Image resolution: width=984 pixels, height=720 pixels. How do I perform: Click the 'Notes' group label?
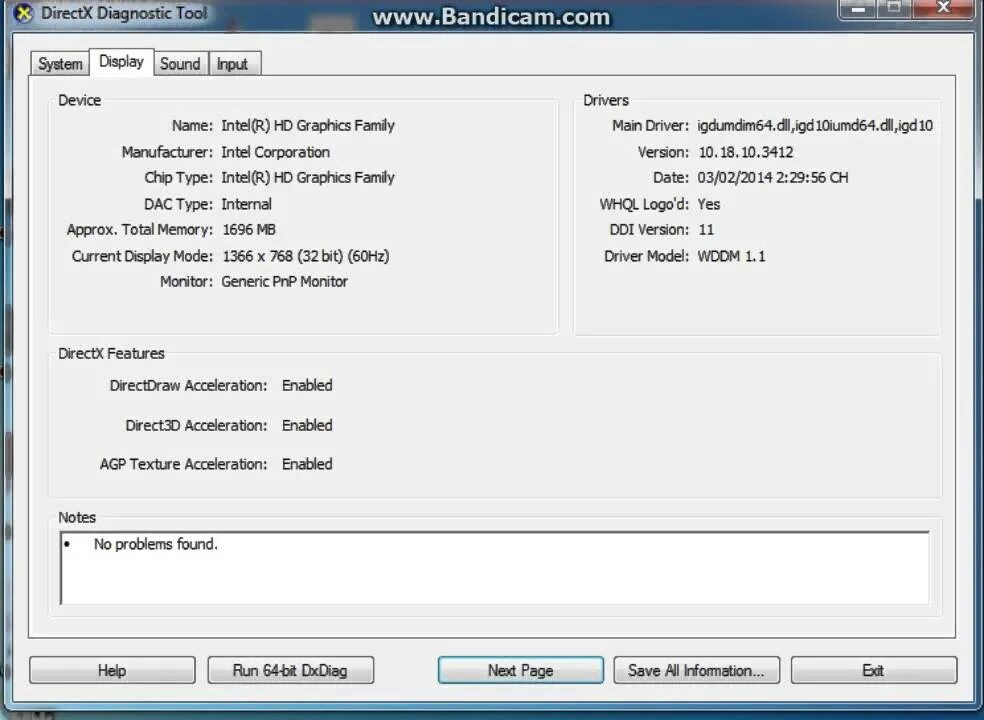click(x=77, y=518)
